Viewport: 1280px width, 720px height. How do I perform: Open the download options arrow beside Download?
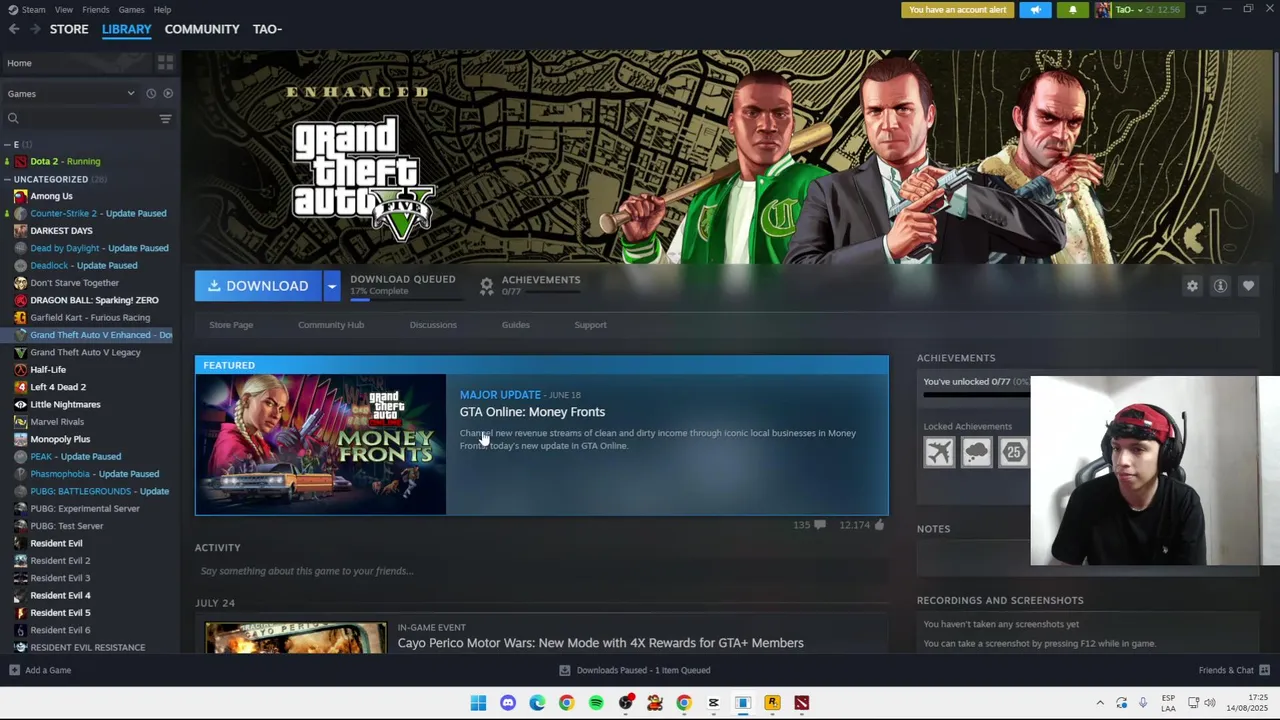click(331, 286)
